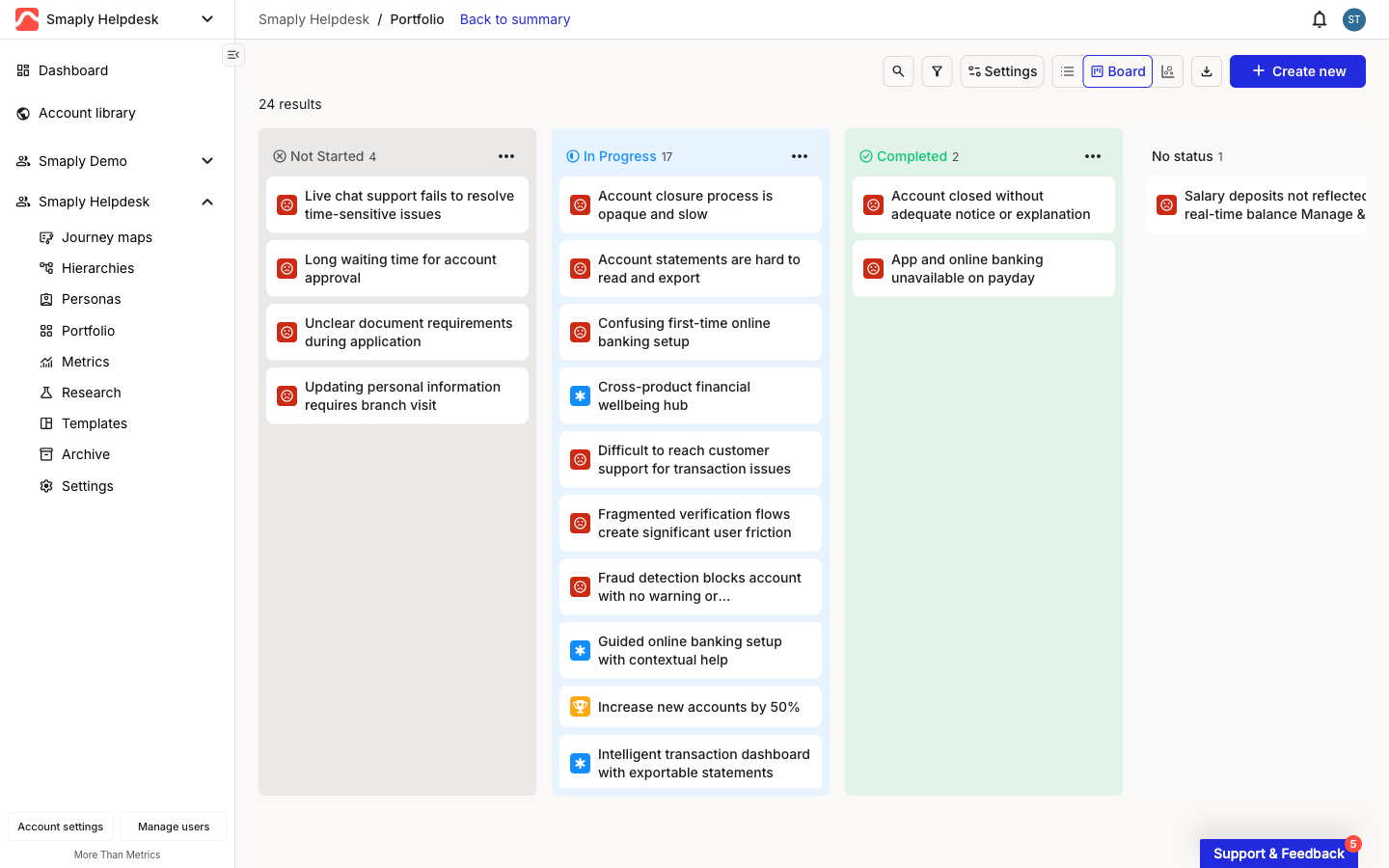Click the download export icon
The image size is (1389, 868).
pos(1207,71)
